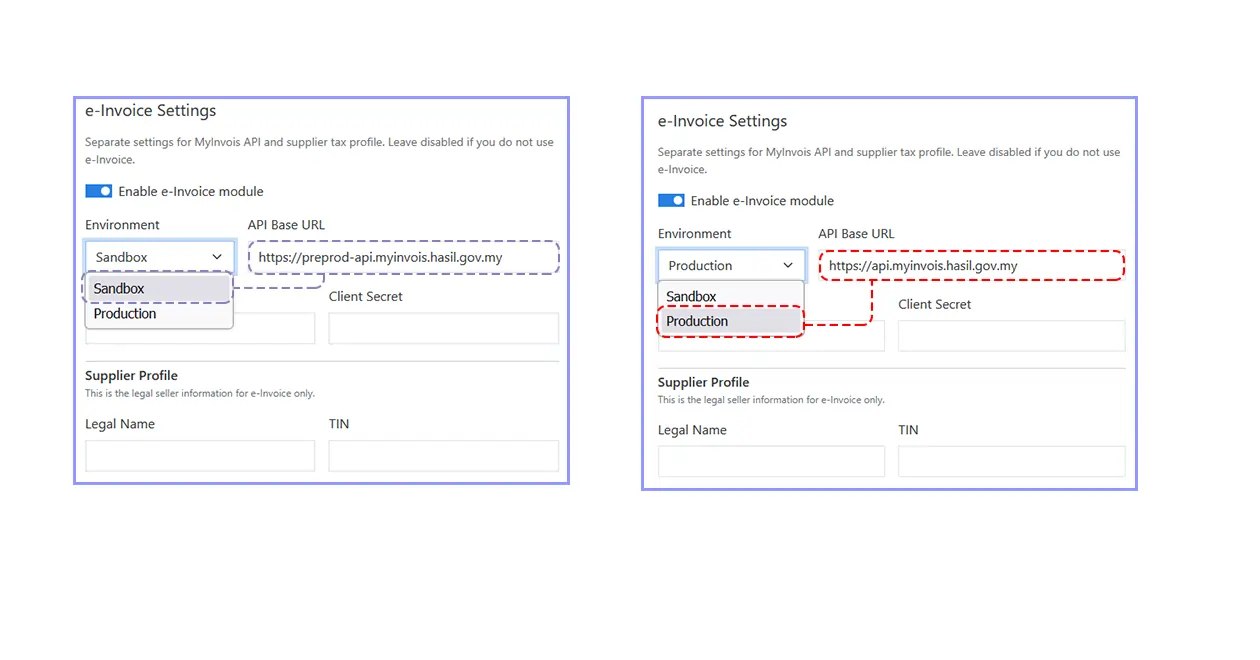Click chevron arrow on the Sandbox environment select

(217, 257)
